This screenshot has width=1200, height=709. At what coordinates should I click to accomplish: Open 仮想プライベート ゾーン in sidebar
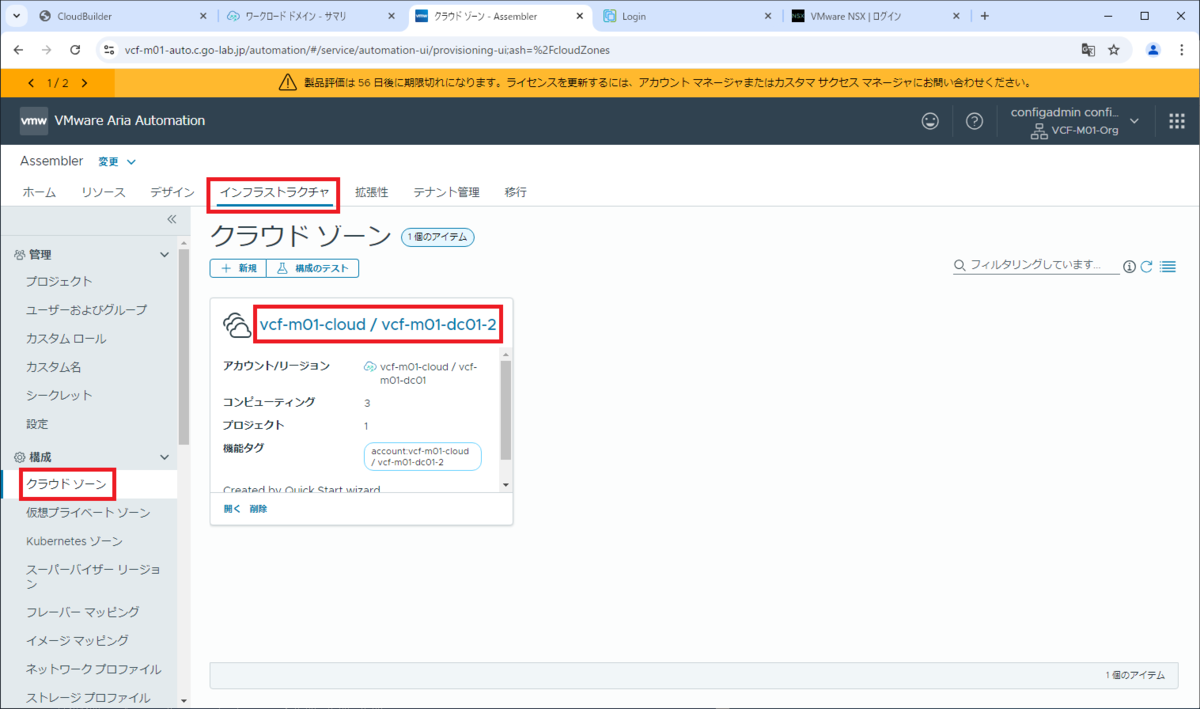tap(88, 513)
